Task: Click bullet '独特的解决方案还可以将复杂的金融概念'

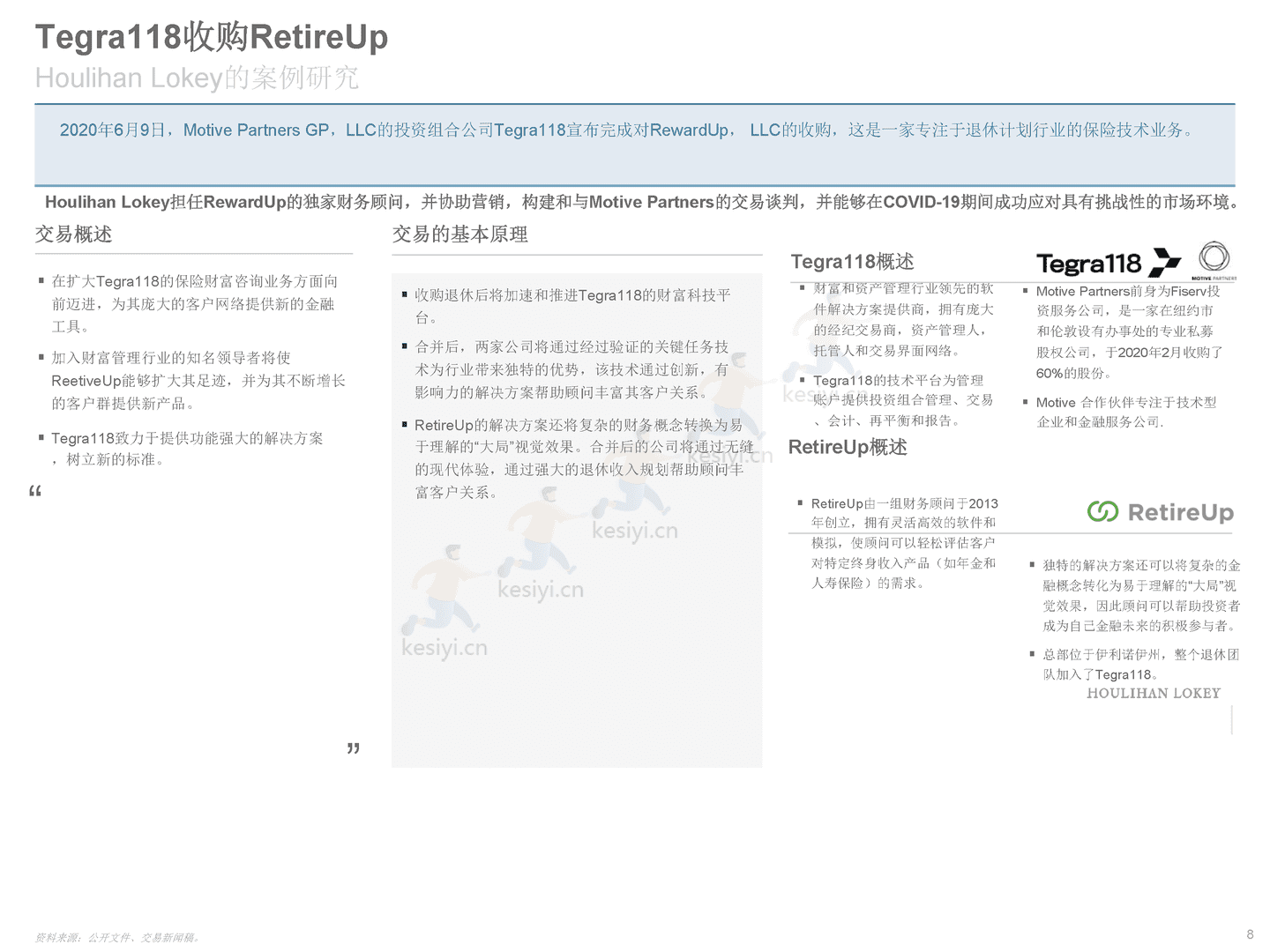Action: pos(1135,595)
